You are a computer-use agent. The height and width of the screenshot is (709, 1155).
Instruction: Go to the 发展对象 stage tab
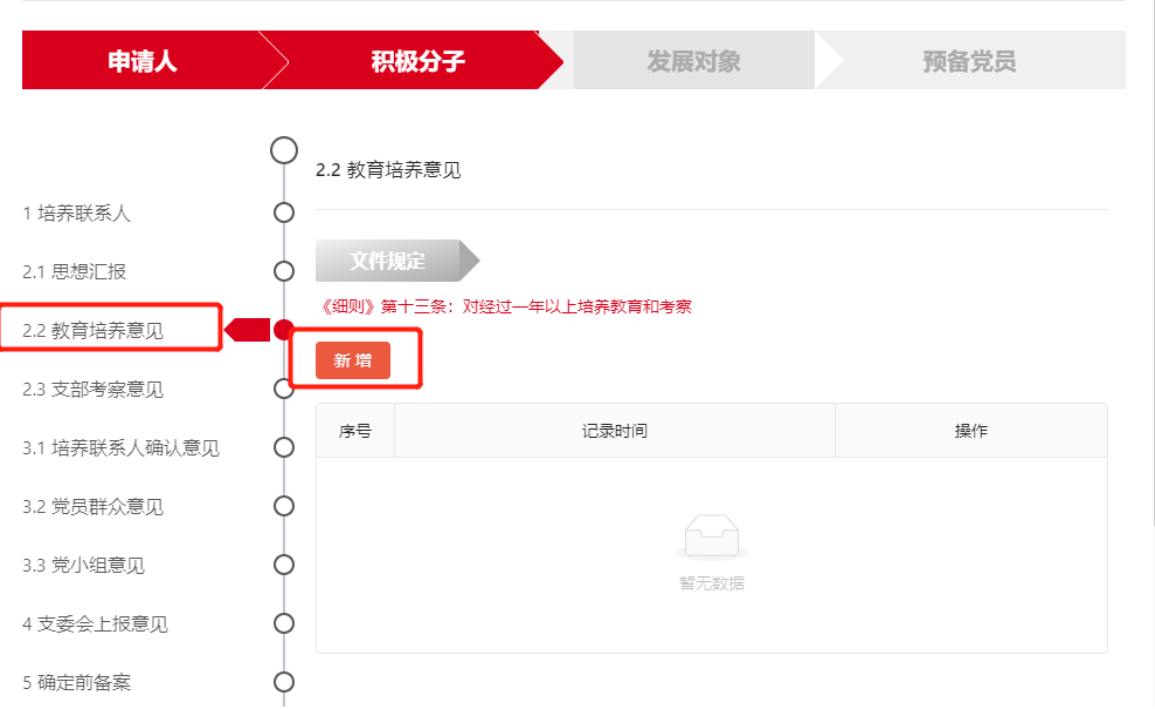pyautogui.click(x=693, y=61)
